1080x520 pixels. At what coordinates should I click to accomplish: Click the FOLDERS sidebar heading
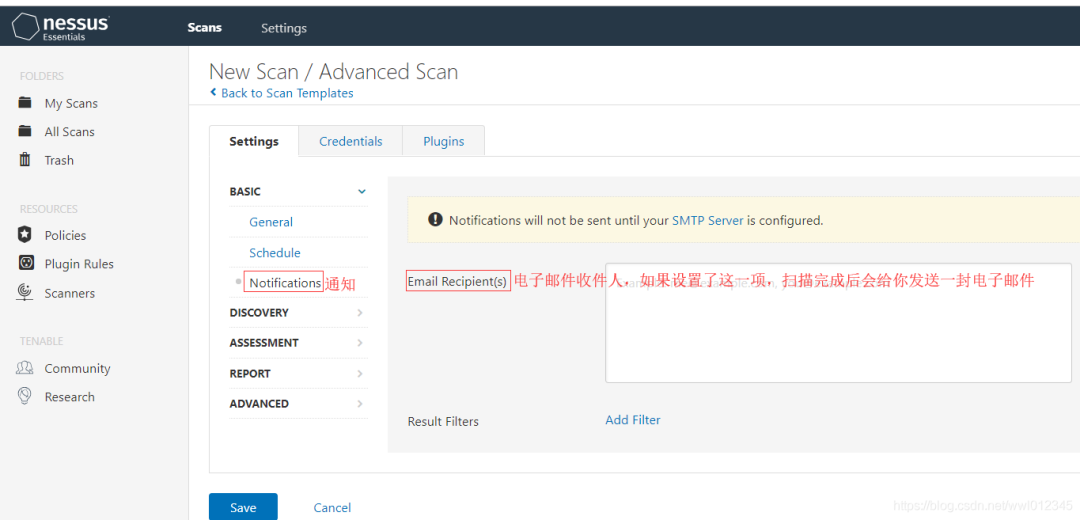pyautogui.click(x=41, y=76)
